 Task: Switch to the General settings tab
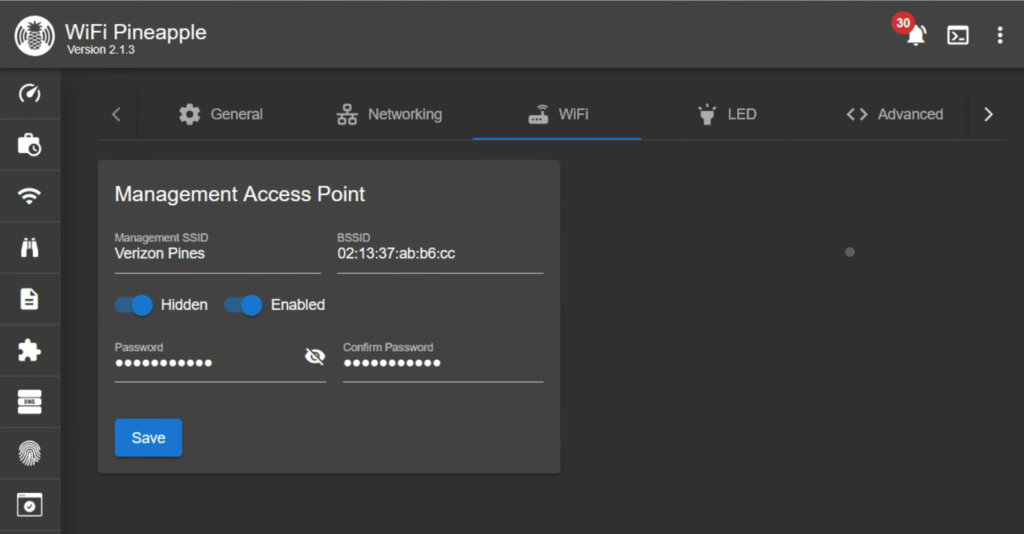pyautogui.click(x=221, y=114)
